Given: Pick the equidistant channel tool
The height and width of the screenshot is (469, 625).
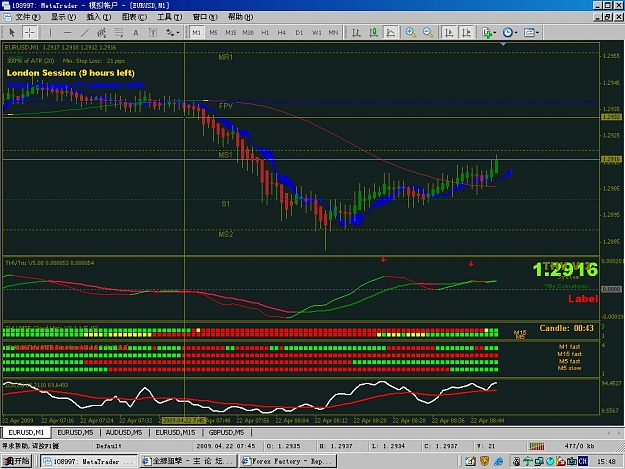Looking at the screenshot, I should pos(102,33).
